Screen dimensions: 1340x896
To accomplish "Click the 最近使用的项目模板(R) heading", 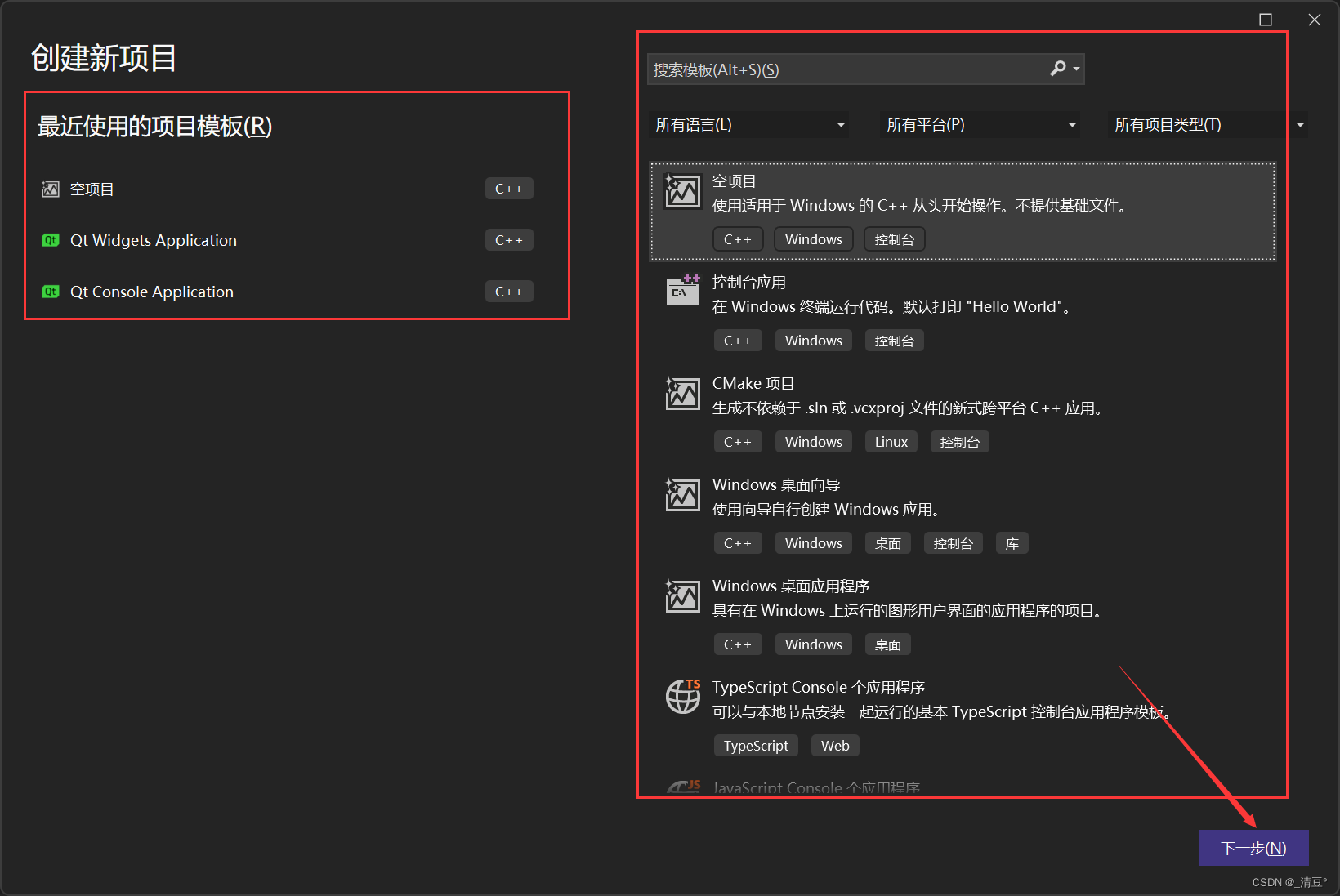I will pyautogui.click(x=155, y=127).
